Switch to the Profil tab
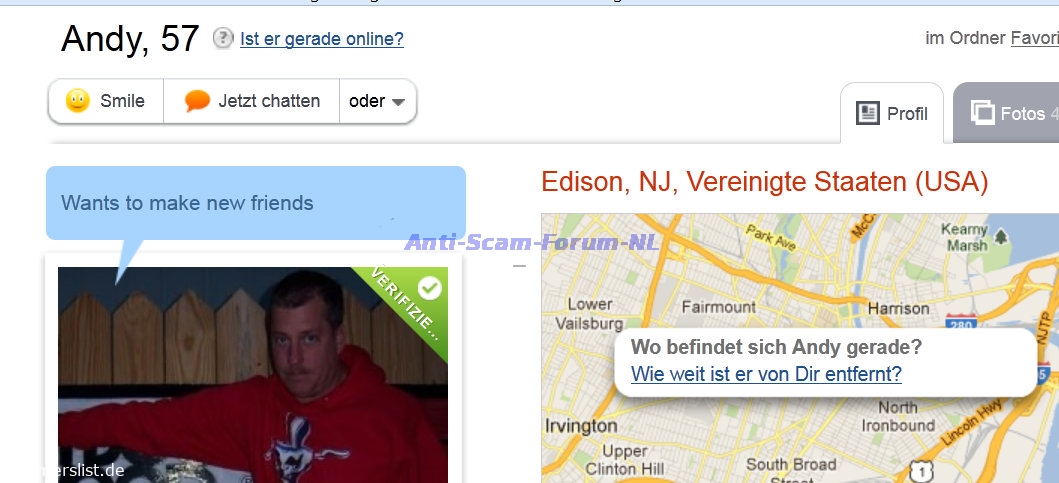Image resolution: width=1059 pixels, height=483 pixels. click(892, 113)
